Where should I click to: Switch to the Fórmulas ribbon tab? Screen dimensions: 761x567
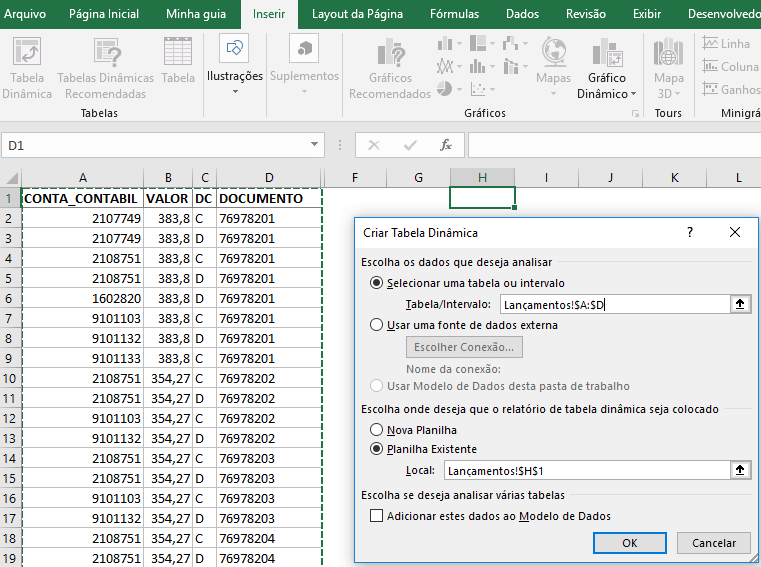[x=454, y=14]
